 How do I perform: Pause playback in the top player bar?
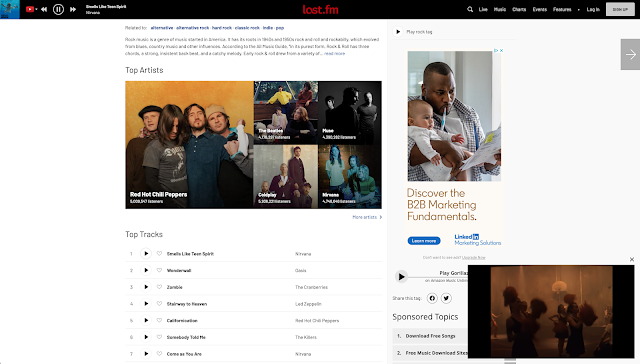[58, 9]
